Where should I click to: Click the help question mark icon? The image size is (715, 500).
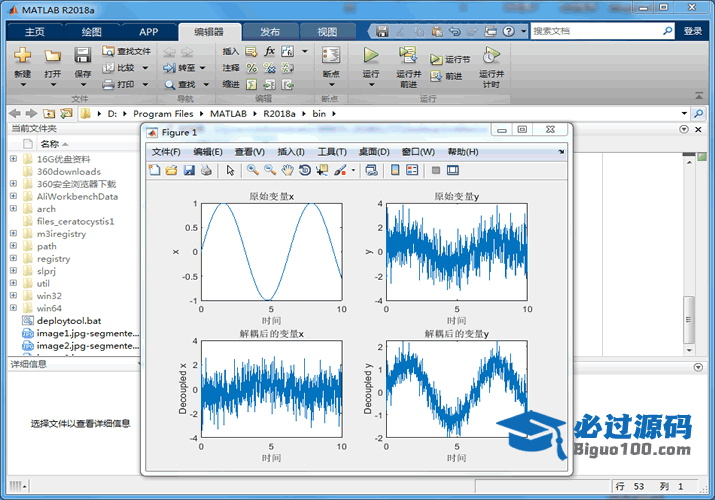point(509,31)
